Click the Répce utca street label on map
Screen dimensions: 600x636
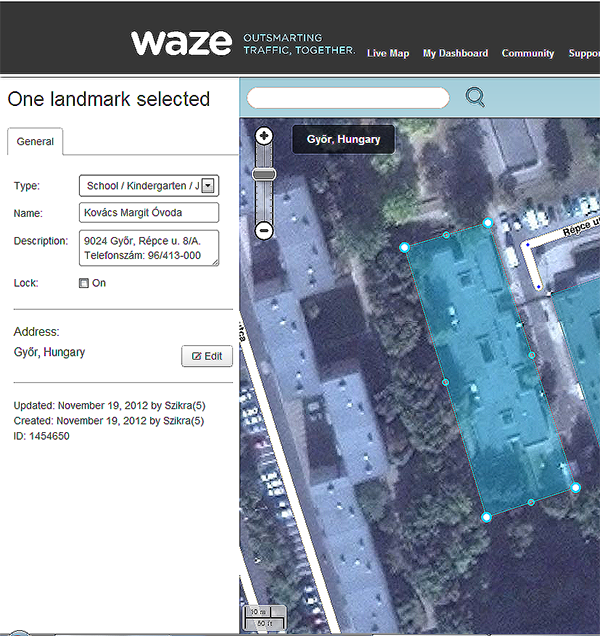coord(581,227)
